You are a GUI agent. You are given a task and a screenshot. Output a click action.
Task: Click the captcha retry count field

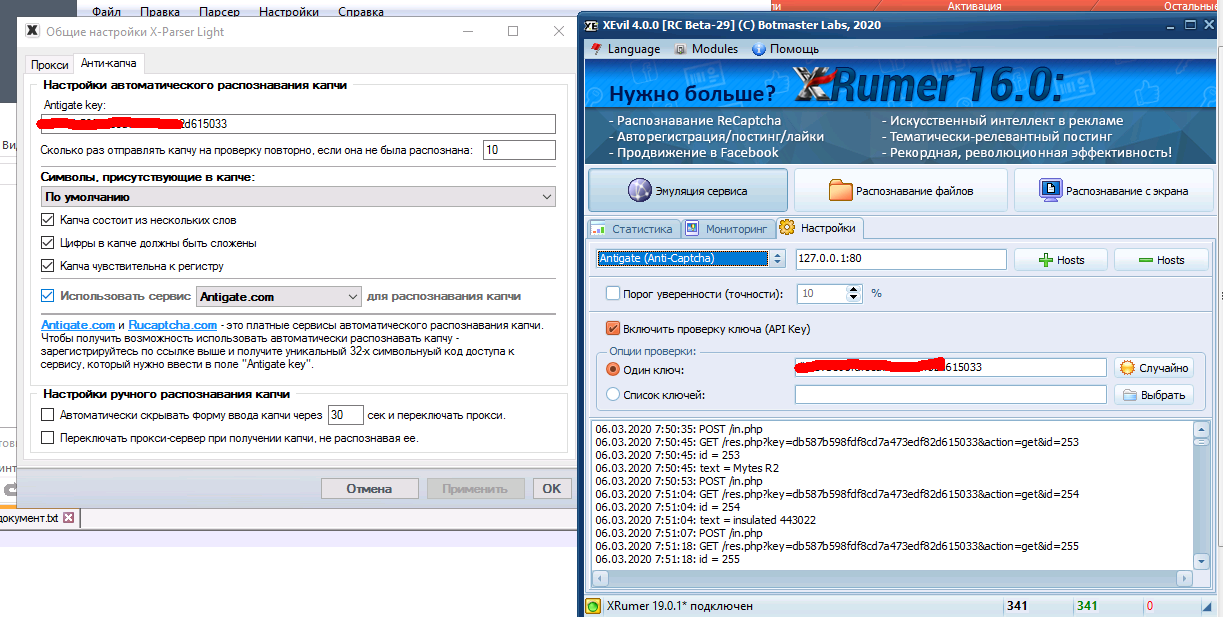(519, 150)
